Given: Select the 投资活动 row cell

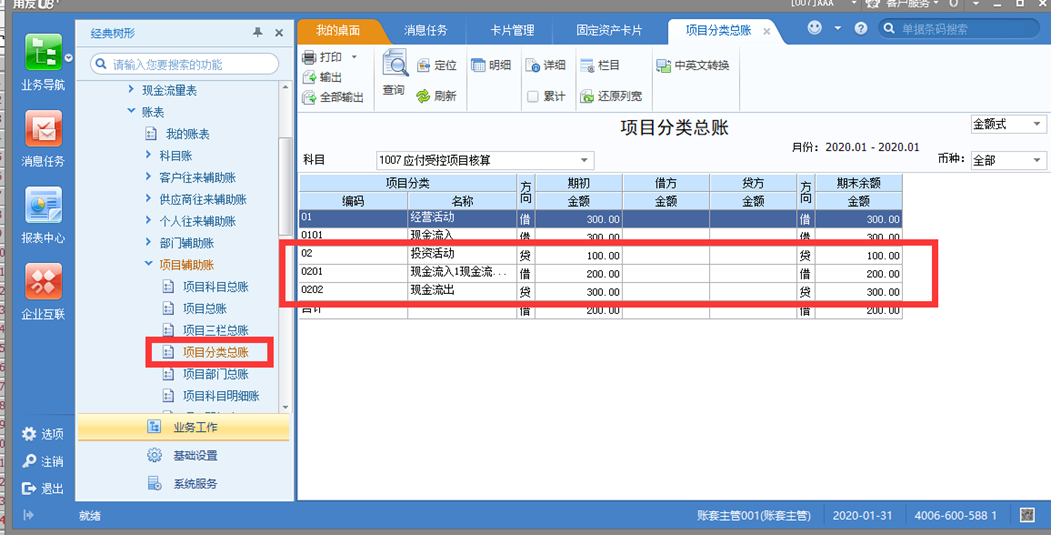Looking at the screenshot, I should (462, 255).
